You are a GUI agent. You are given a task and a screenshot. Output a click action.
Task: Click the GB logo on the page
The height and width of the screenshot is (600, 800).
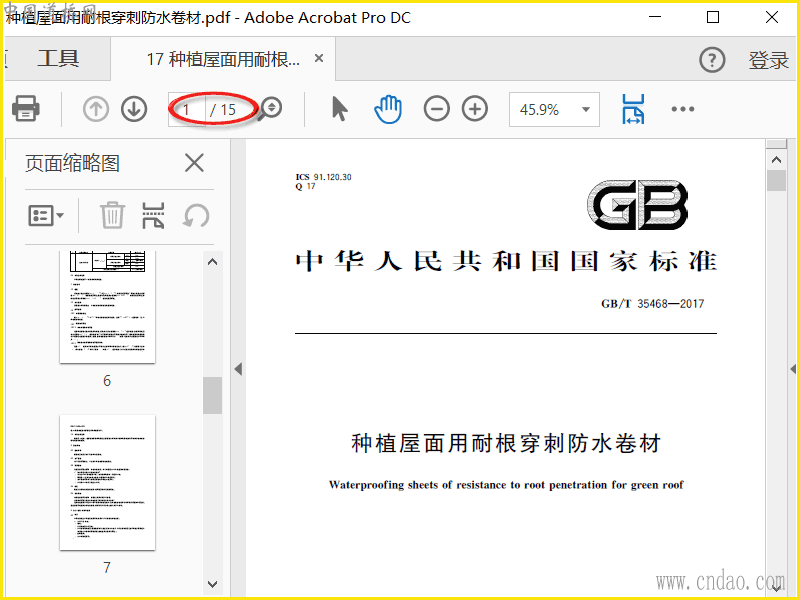coord(637,205)
